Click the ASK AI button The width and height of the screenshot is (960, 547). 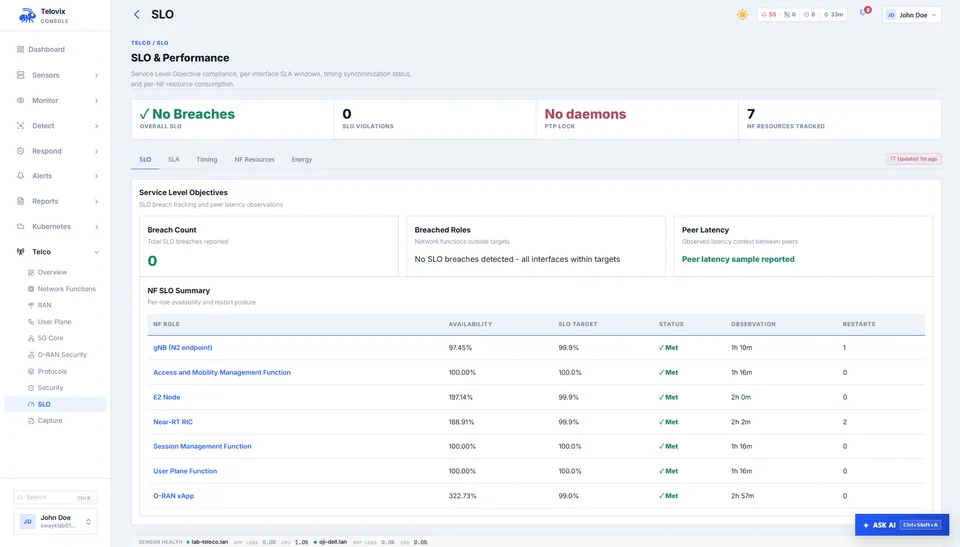tap(902, 525)
